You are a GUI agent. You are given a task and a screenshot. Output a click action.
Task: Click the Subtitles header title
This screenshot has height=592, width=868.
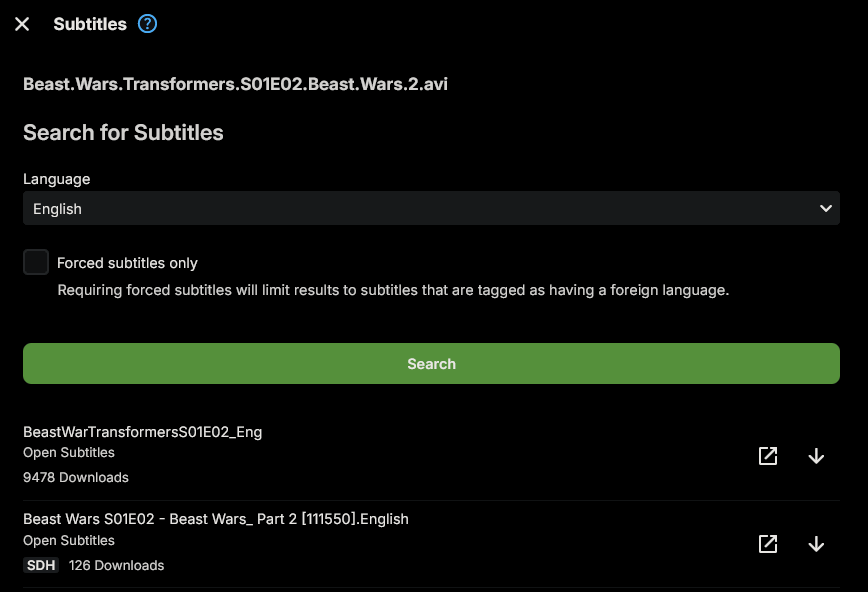pyautogui.click(x=90, y=24)
